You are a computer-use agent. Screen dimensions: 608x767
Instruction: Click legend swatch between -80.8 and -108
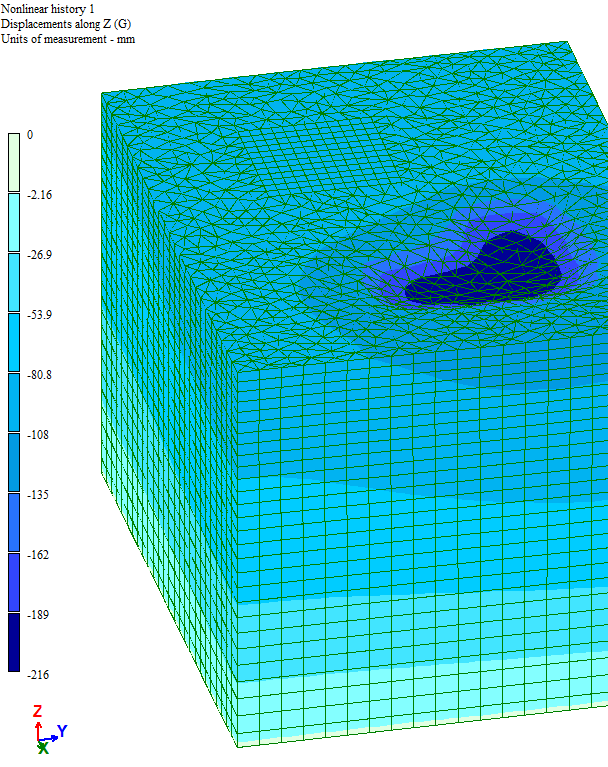click(x=14, y=402)
